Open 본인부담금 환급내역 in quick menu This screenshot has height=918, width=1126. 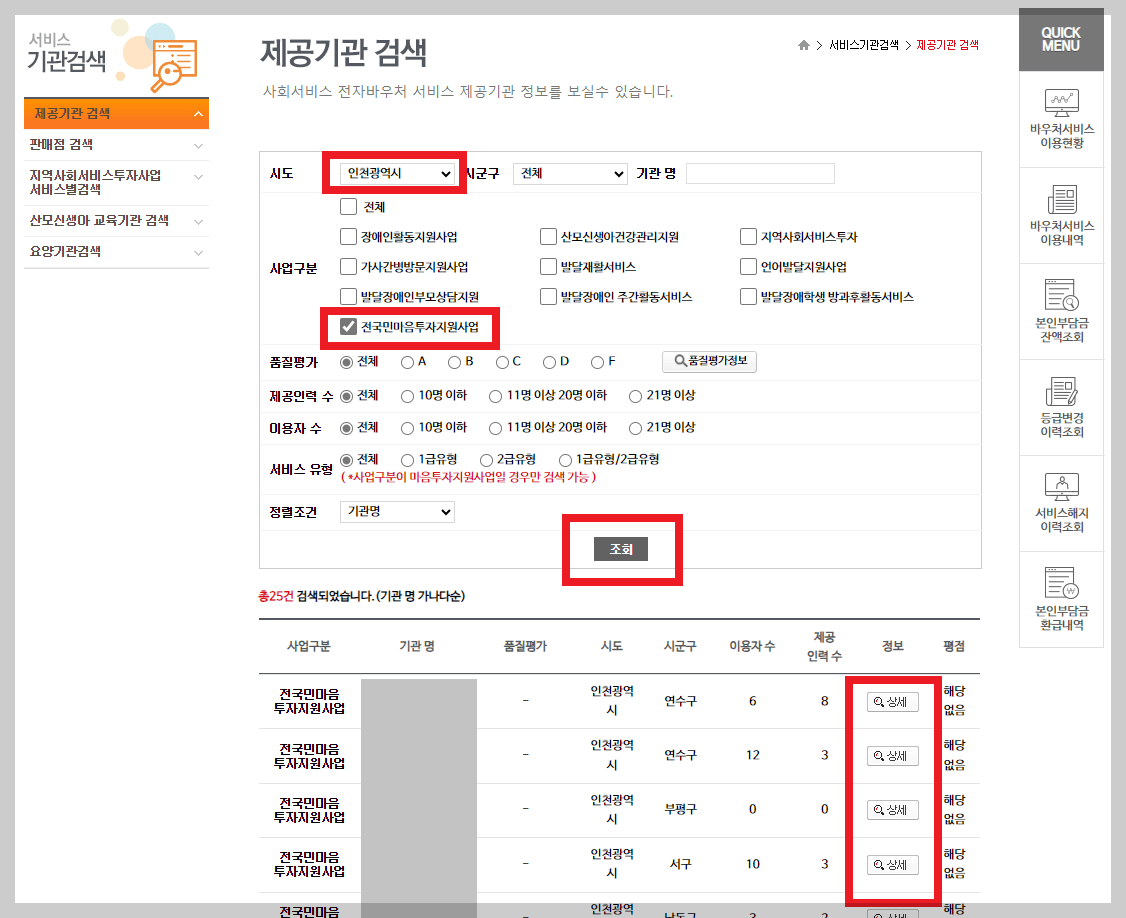(1062, 598)
